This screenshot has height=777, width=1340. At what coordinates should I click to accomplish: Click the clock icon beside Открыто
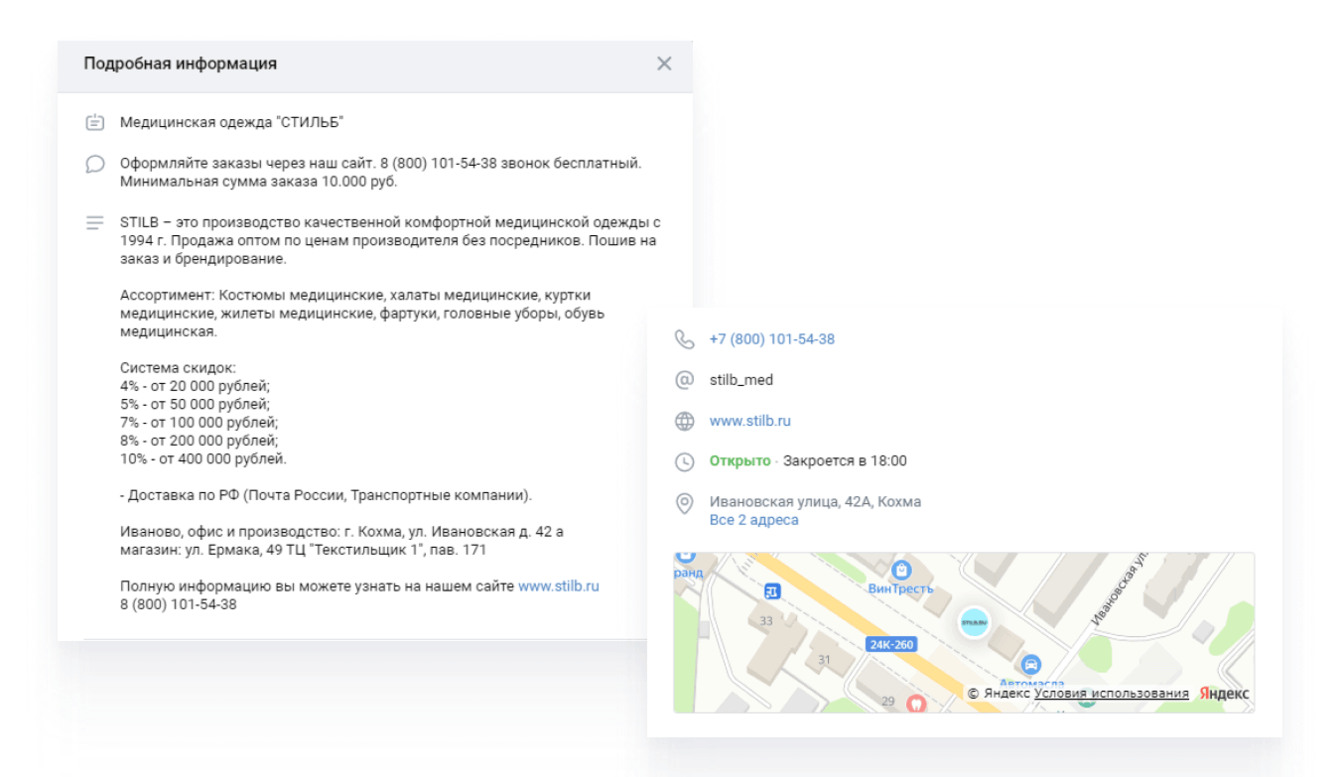pos(685,461)
